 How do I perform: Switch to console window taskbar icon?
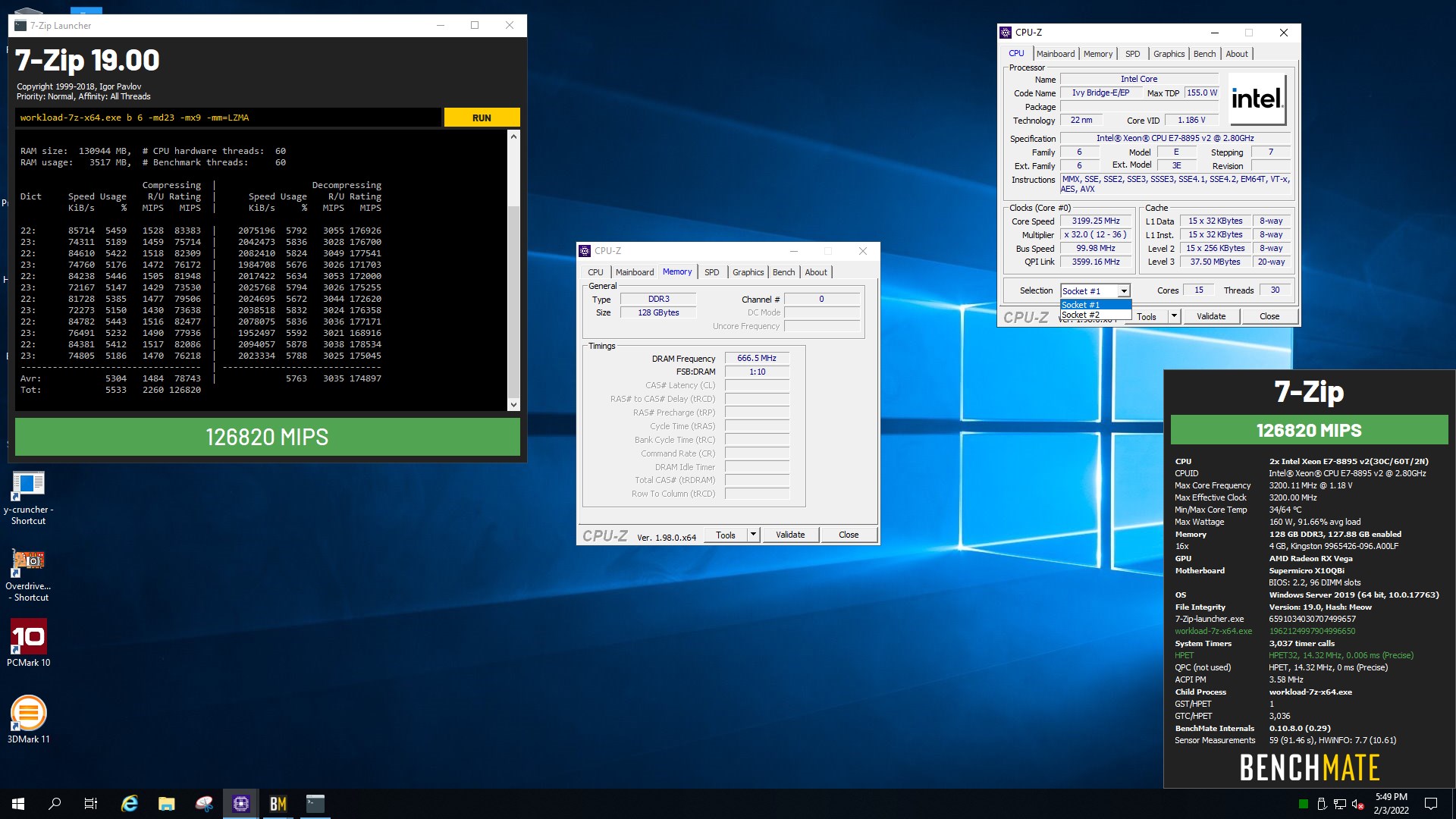[315, 804]
